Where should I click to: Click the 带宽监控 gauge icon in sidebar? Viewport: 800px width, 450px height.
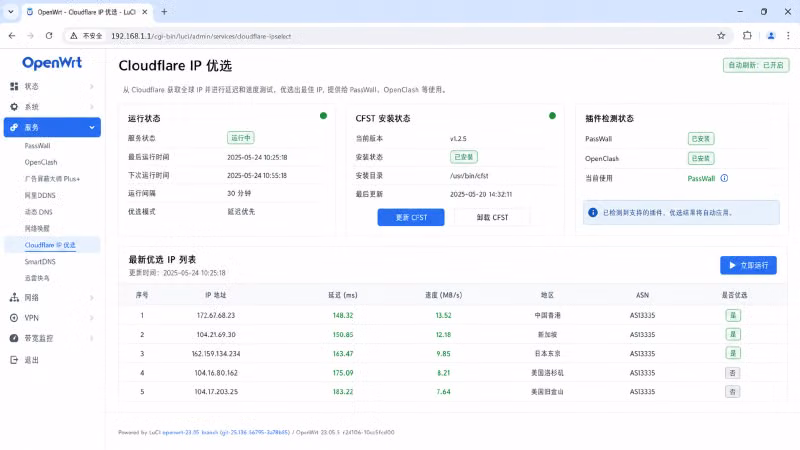(x=14, y=338)
